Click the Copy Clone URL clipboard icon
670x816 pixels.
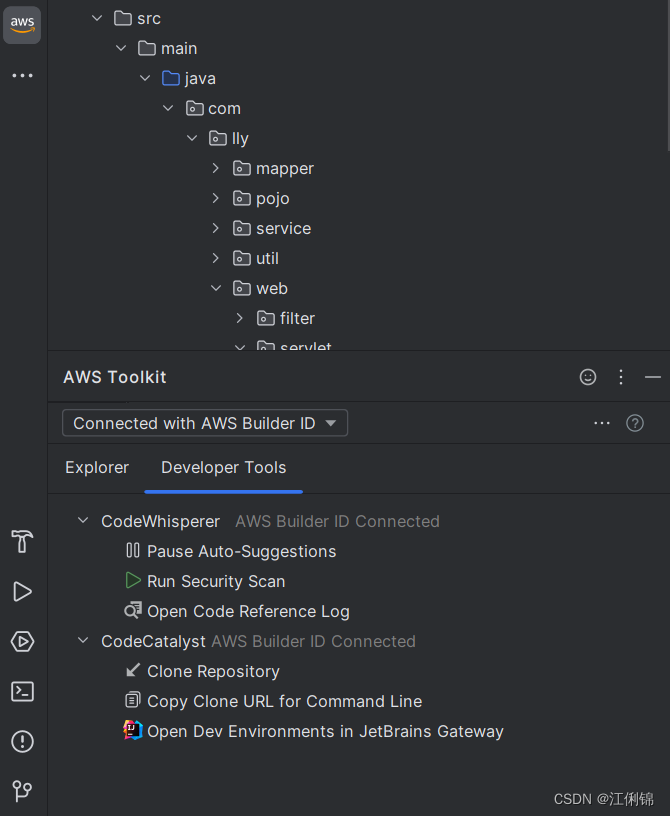pyautogui.click(x=133, y=700)
